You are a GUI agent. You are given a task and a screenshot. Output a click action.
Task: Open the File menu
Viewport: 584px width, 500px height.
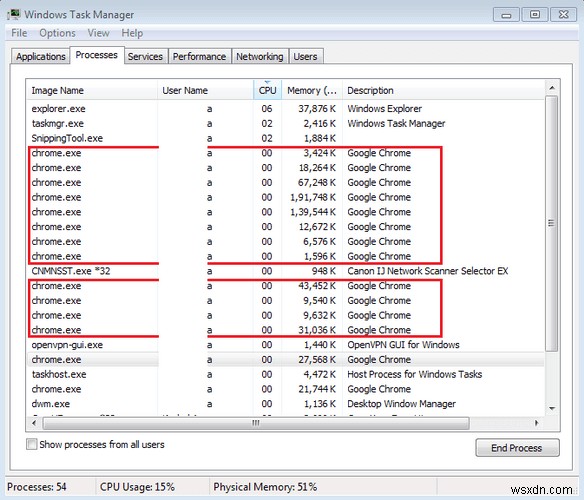tap(19, 33)
